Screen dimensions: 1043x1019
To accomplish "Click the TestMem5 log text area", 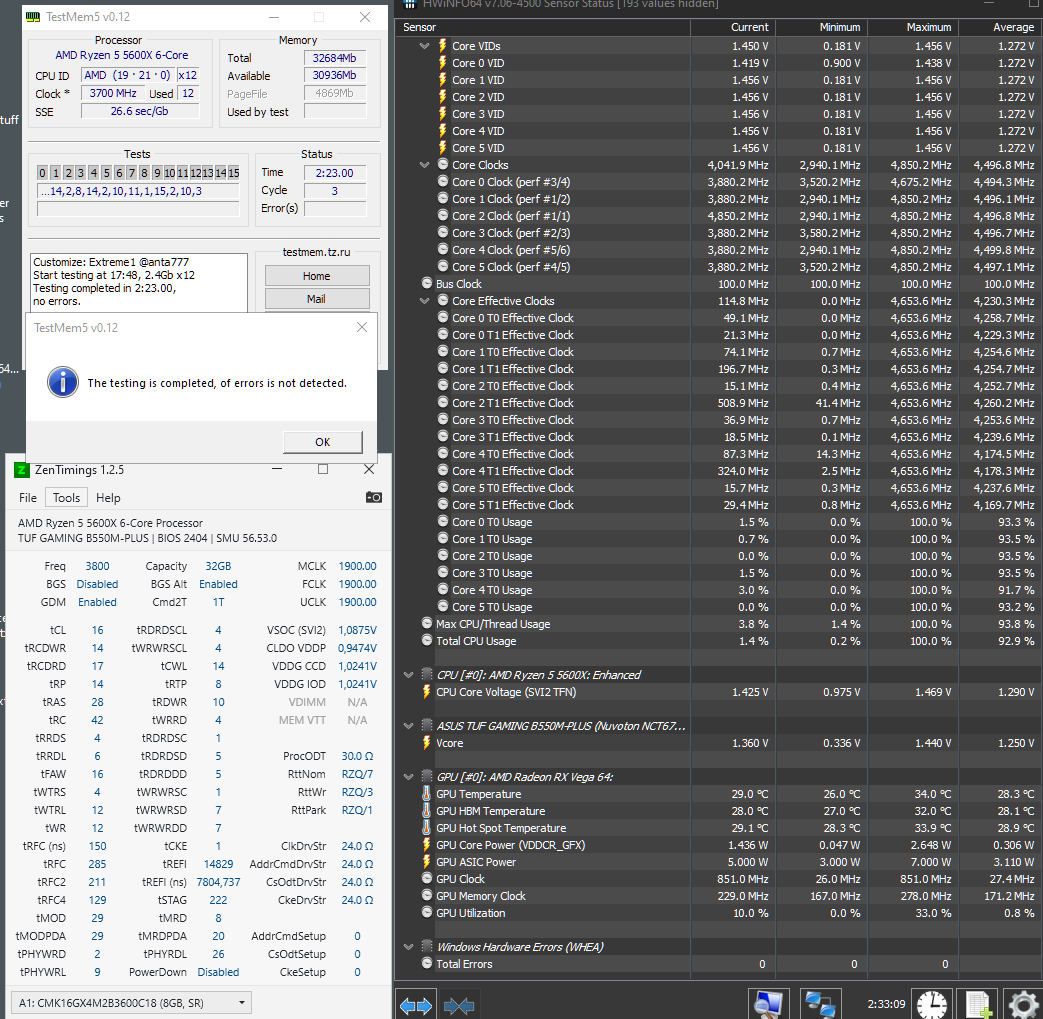I will pyautogui.click(x=139, y=283).
